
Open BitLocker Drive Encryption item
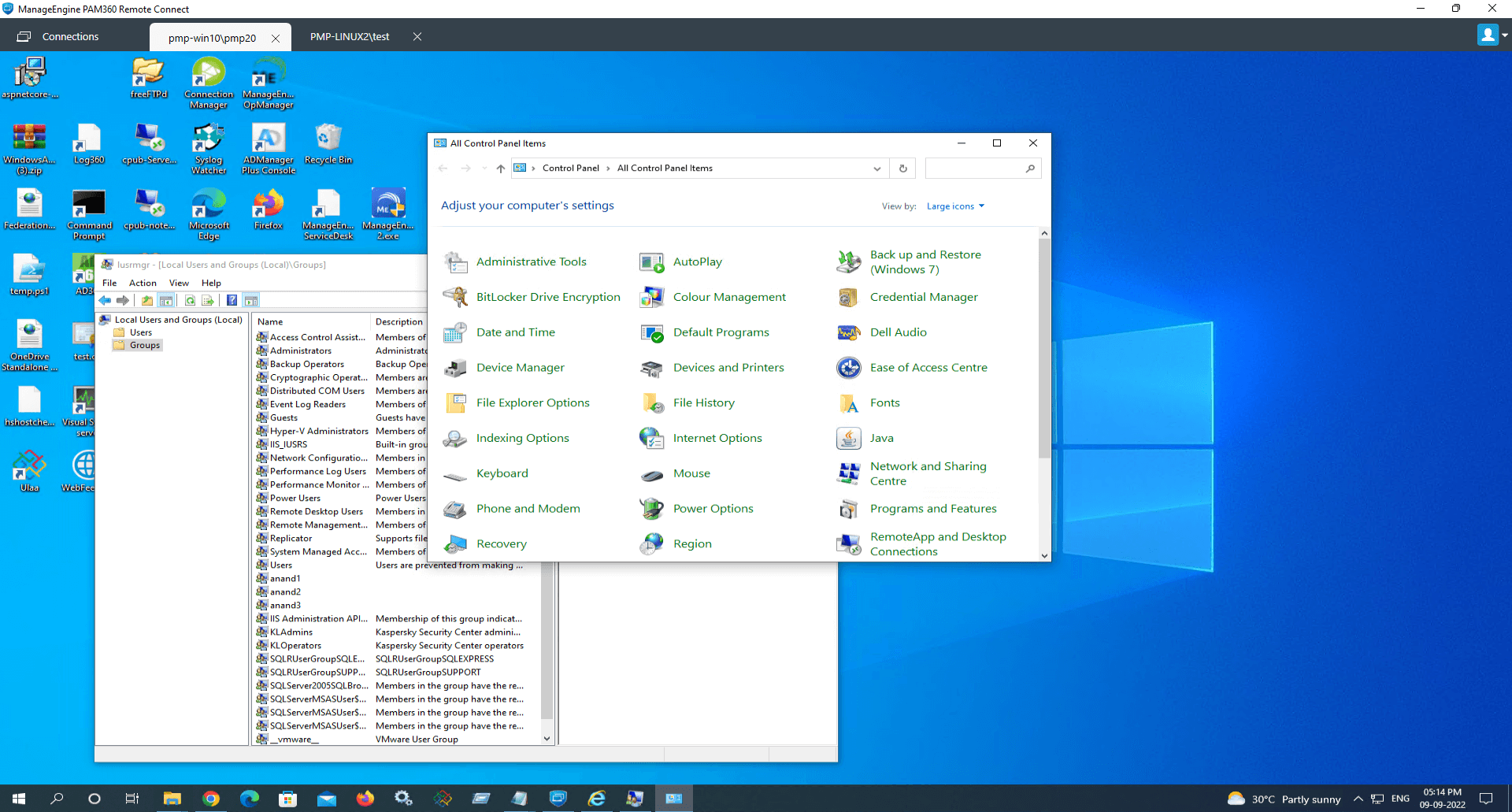coord(547,297)
